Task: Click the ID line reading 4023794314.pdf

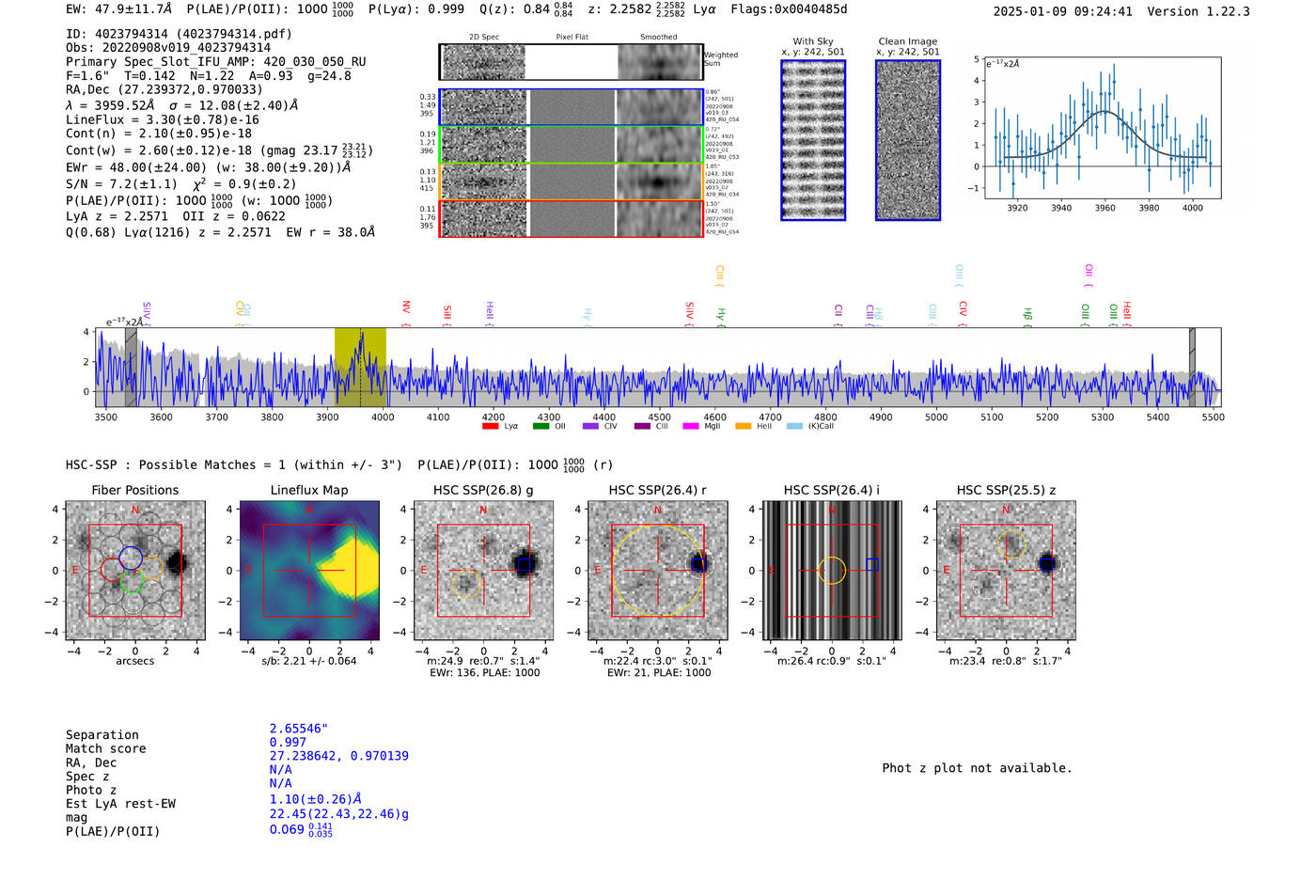Action: click(x=180, y=34)
